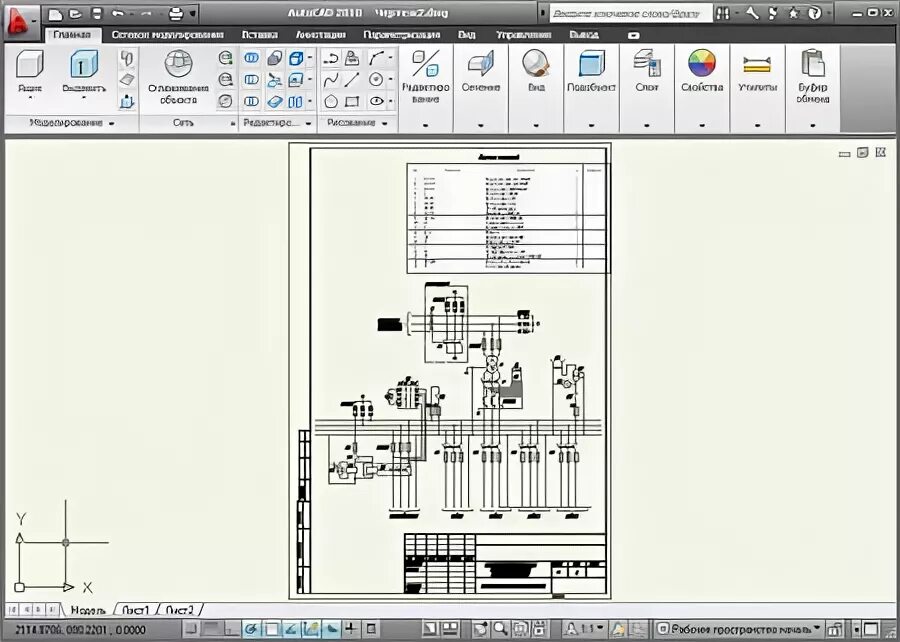Open the workspace switching dropdown
900x642 pixels.
click(x=739, y=629)
